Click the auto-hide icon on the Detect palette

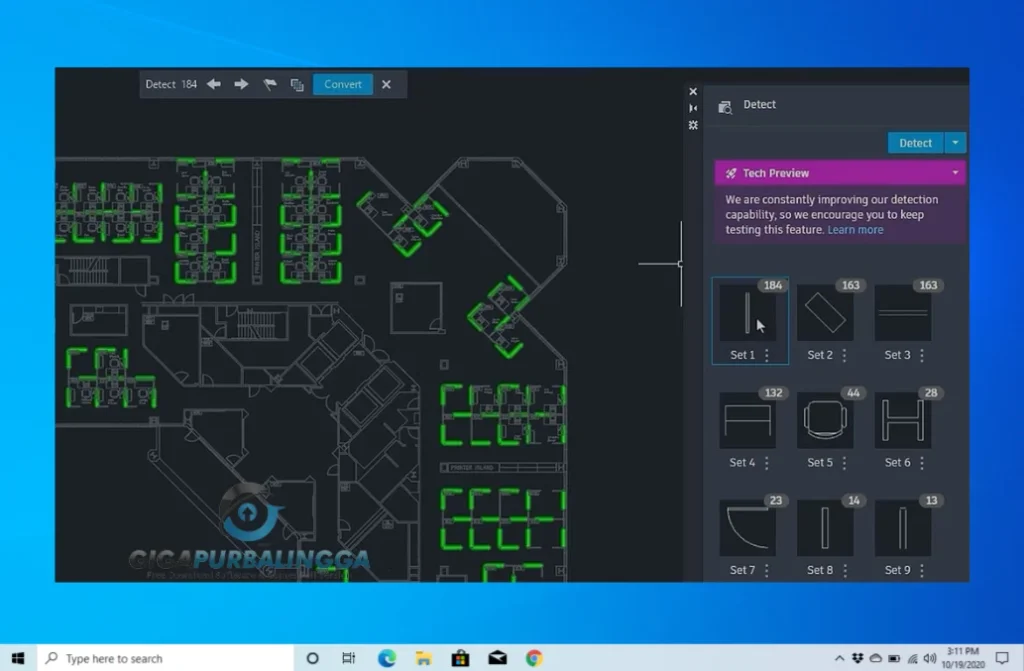pyautogui.click(x=693, y=107)
